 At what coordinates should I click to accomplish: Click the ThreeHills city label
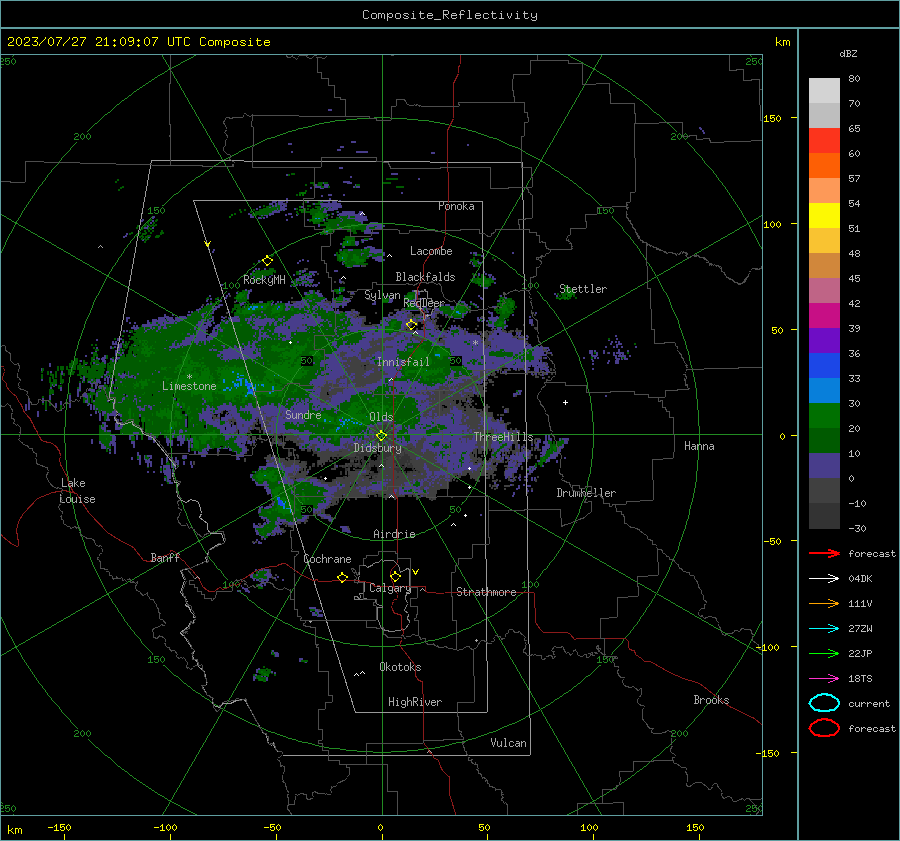[503, 437]
